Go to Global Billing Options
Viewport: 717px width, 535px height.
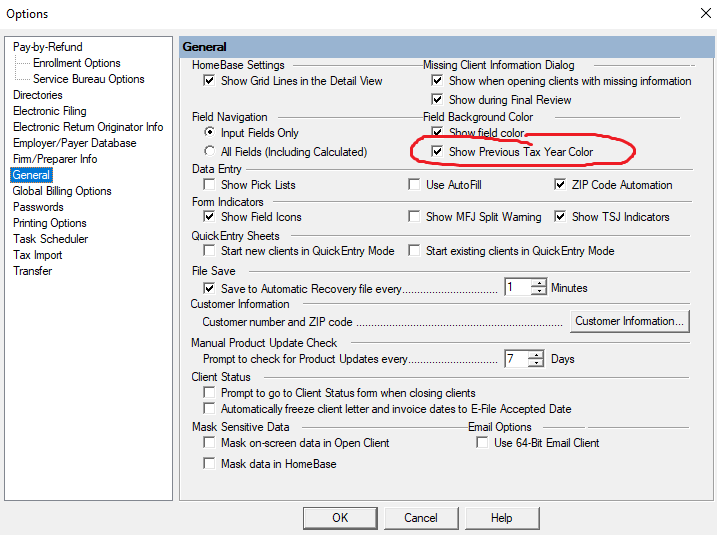tap(62, 191)
